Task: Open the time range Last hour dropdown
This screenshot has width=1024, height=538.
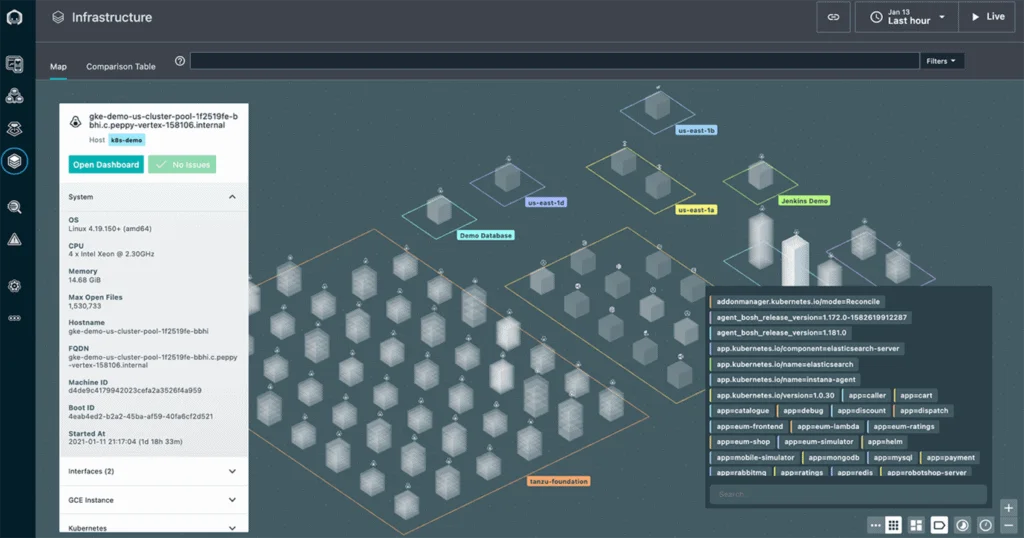Action: (x=906, y=17)
